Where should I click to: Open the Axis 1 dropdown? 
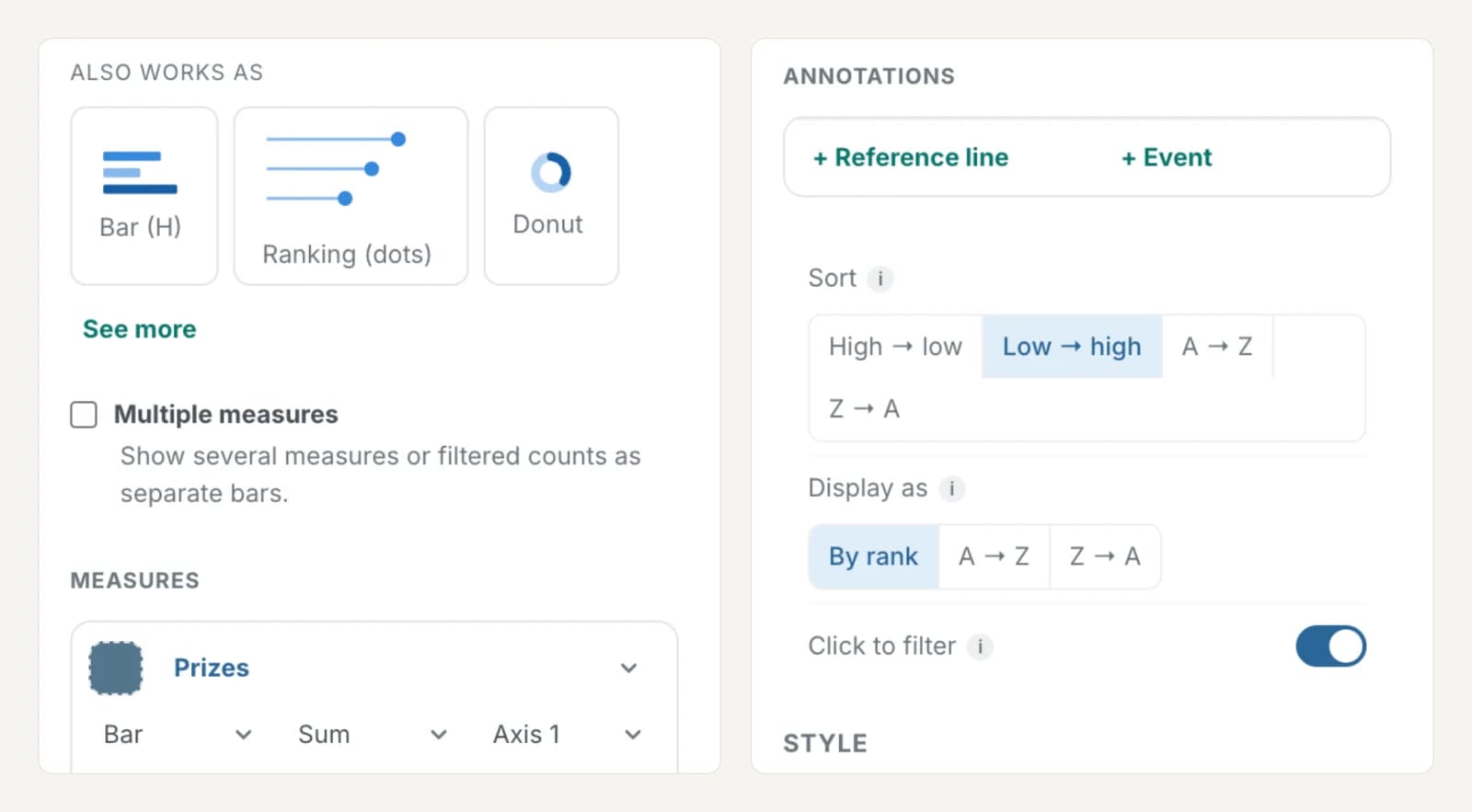[x=568, y=734]
